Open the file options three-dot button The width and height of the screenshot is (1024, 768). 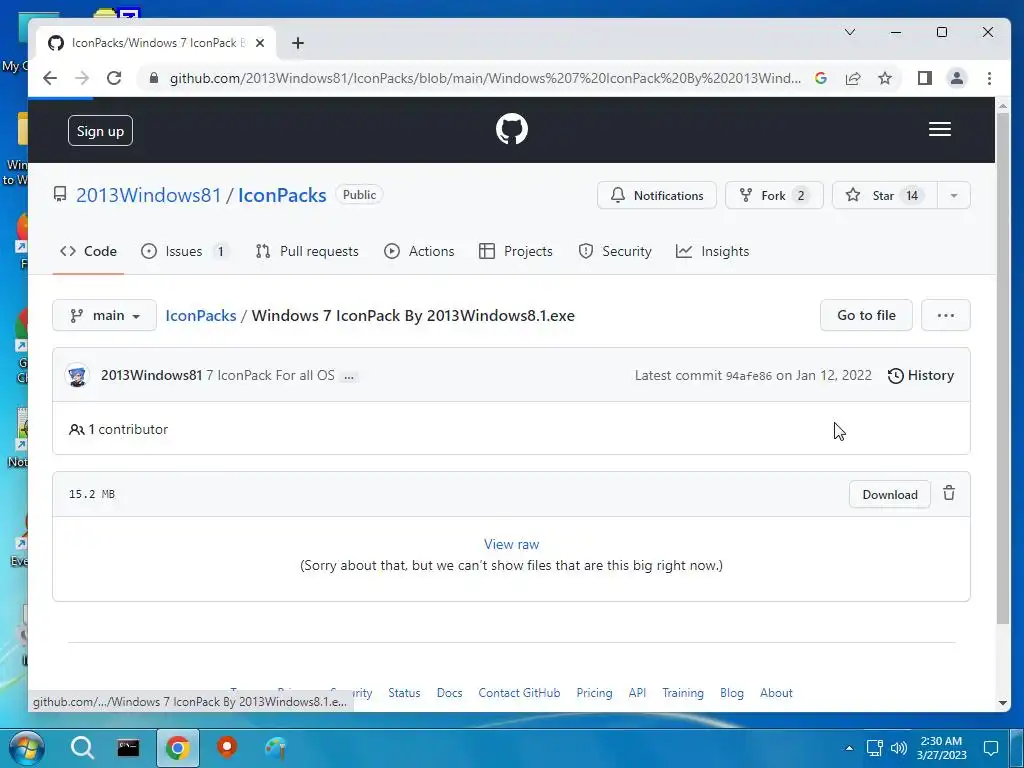point(946,315)
